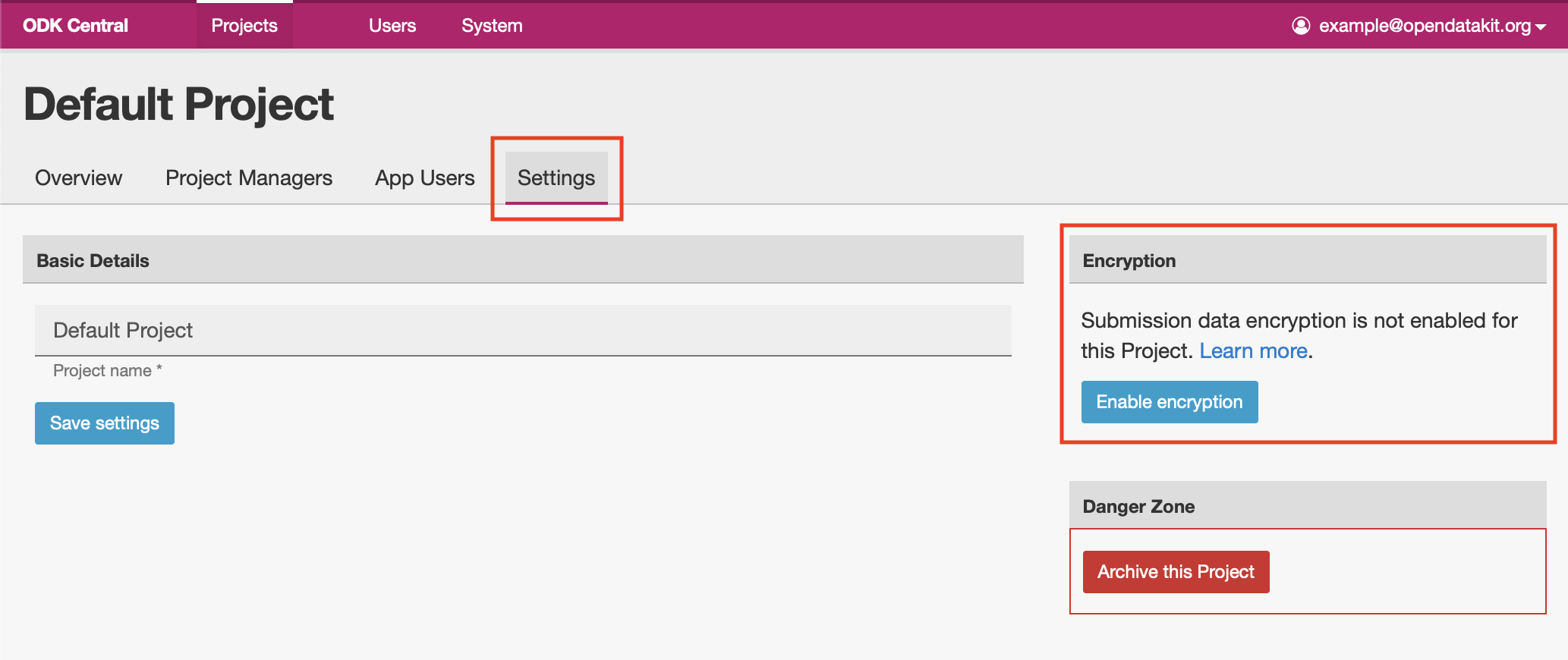Click the Enable encryption button
Screen dimensions: 1568x660
click(1170, 401)
